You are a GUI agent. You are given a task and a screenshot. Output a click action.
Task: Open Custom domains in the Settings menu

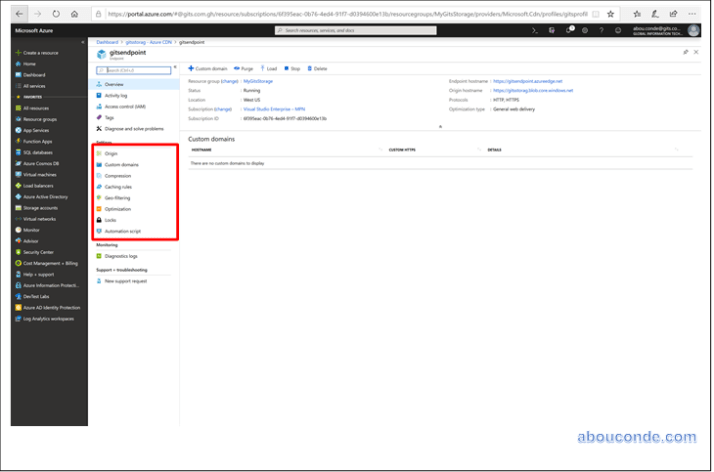(x=121, y=164)
